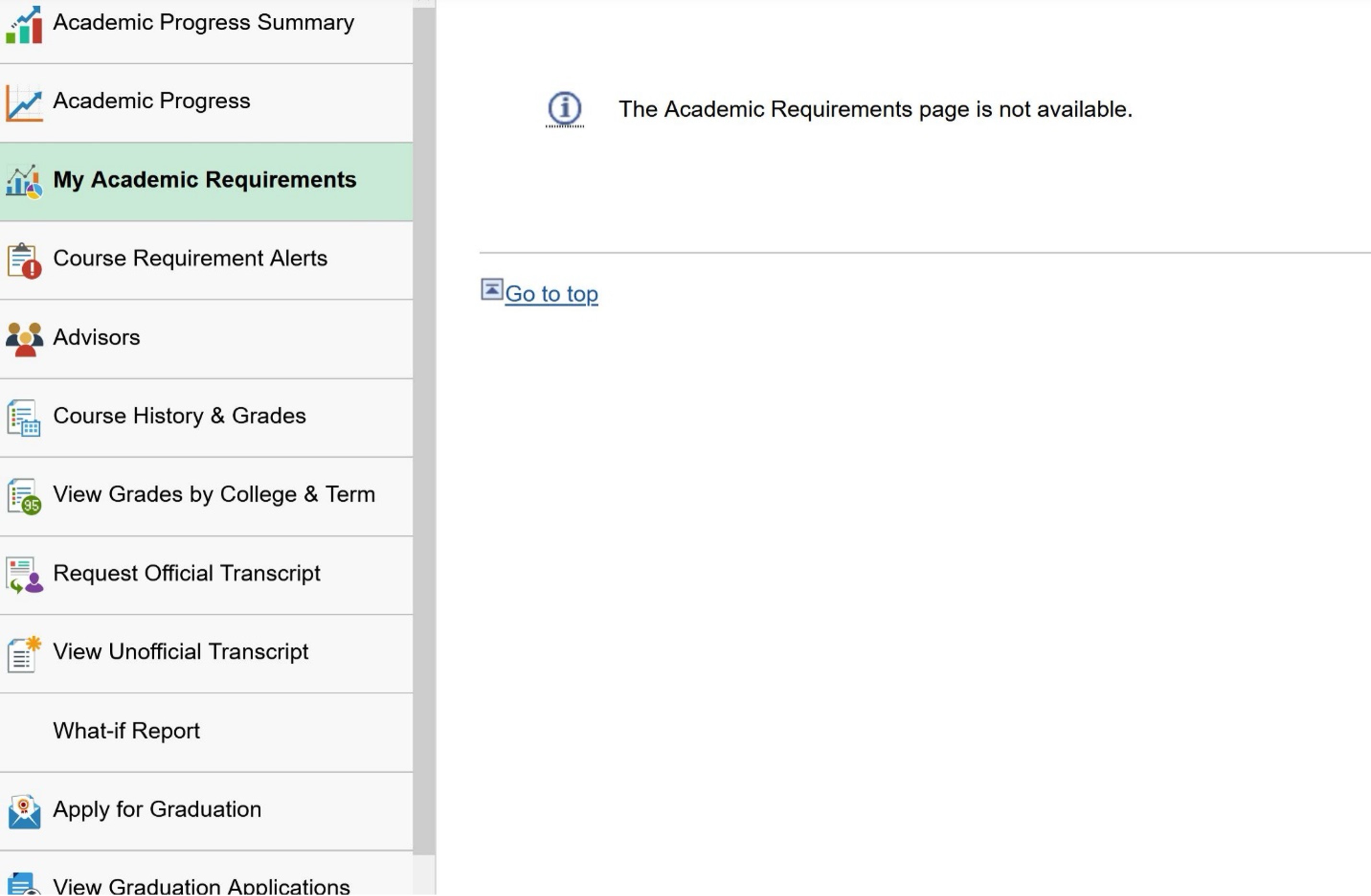
Task: Select My Academic Requirements in sidebar
Action: click(x=206, y=183)
